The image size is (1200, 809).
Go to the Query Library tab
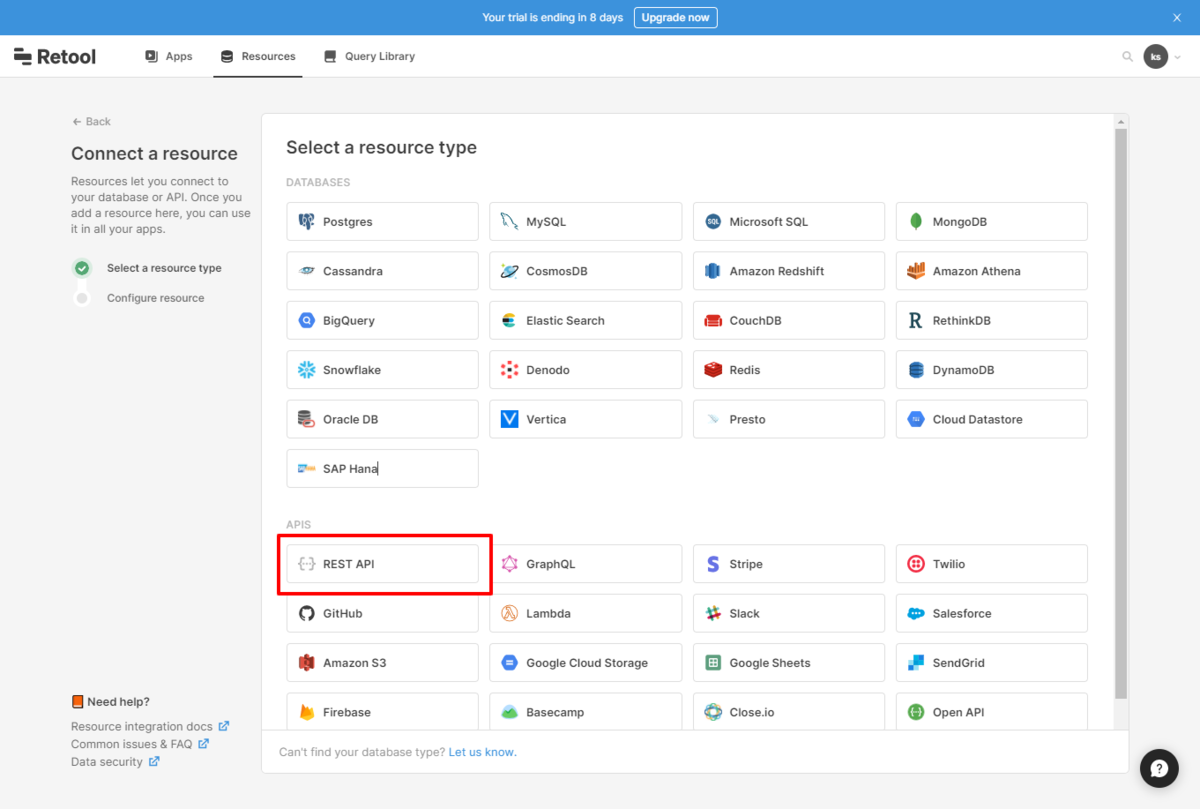pos(369,57)
